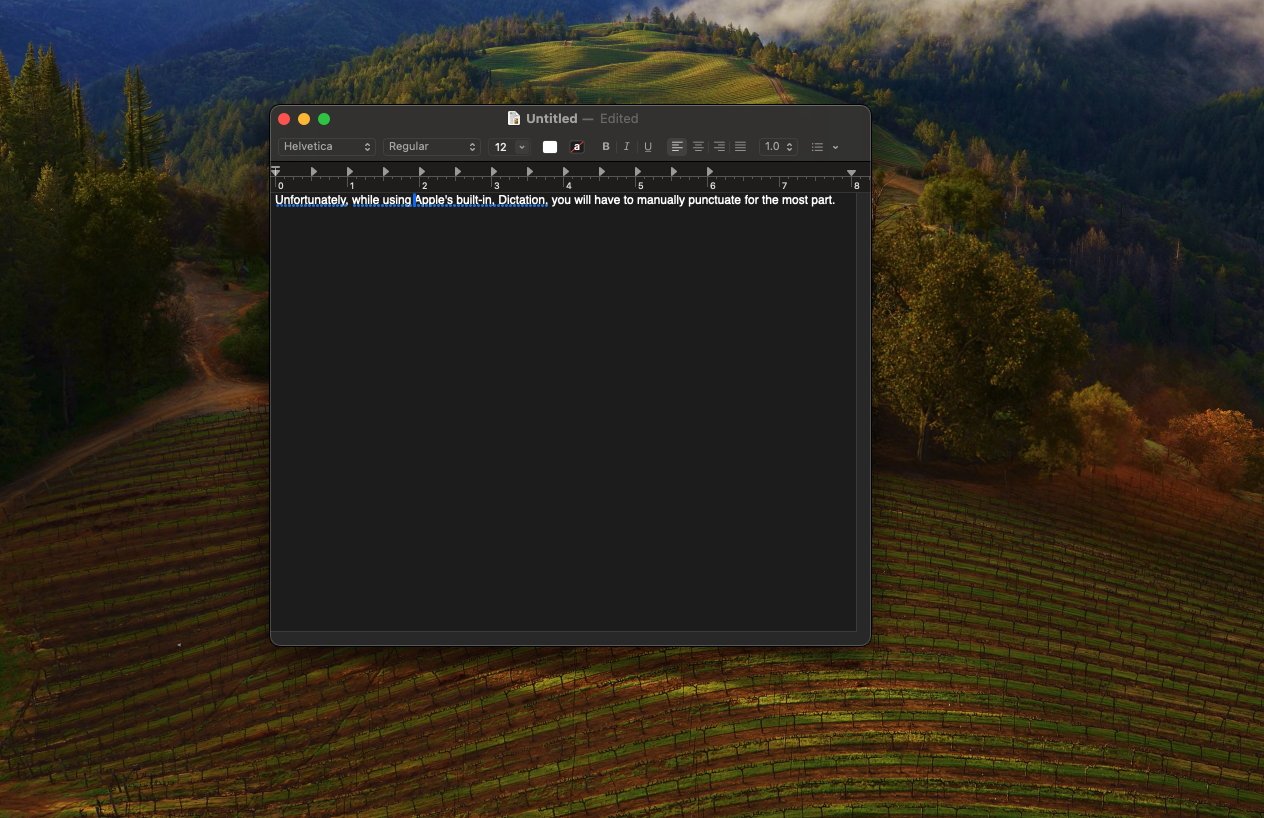Toggle bold formatting
1264x818 pixels.
[x=605, y=147]
